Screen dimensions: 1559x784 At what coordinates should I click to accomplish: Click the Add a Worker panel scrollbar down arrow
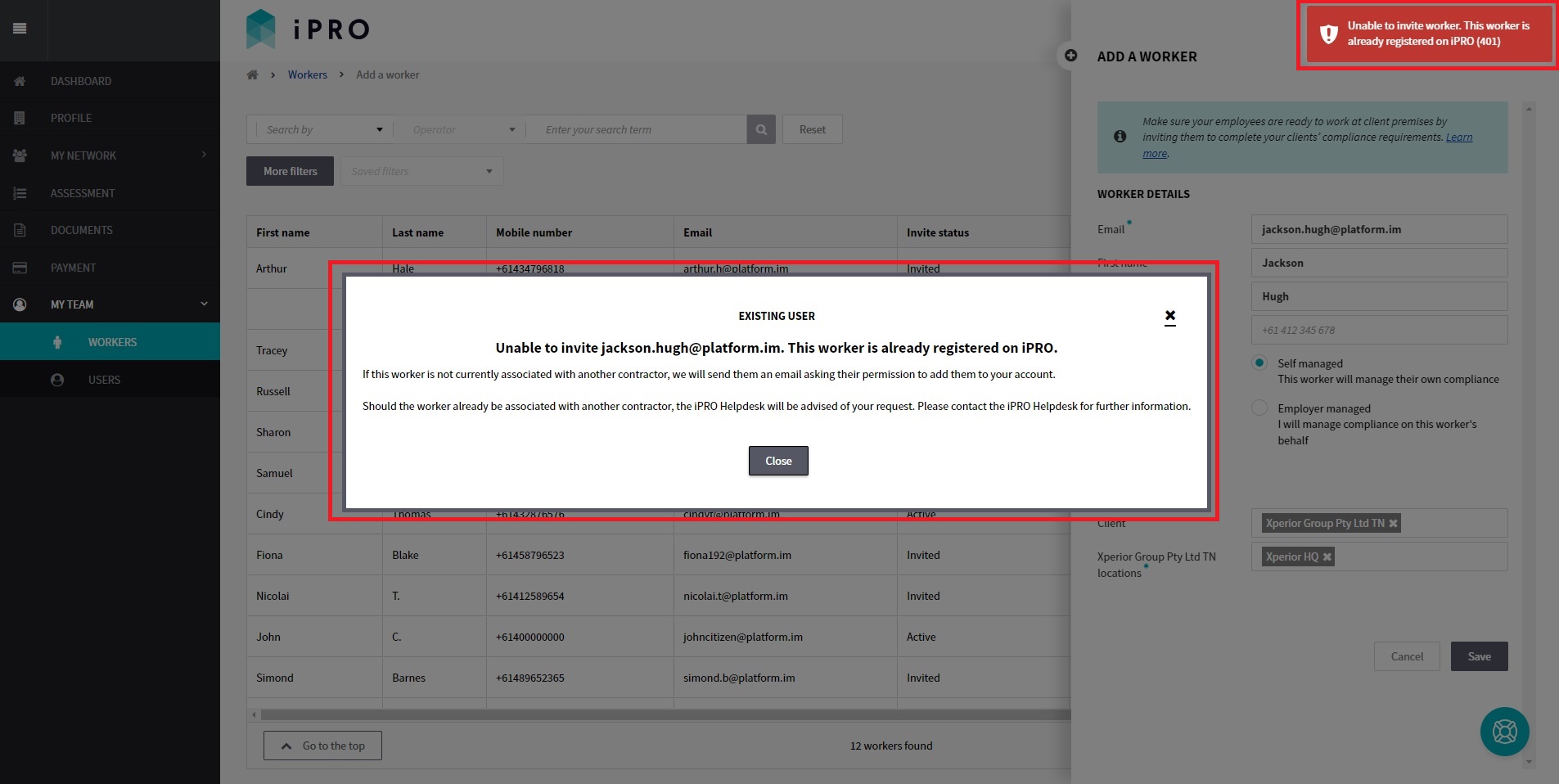point(1529,762)
